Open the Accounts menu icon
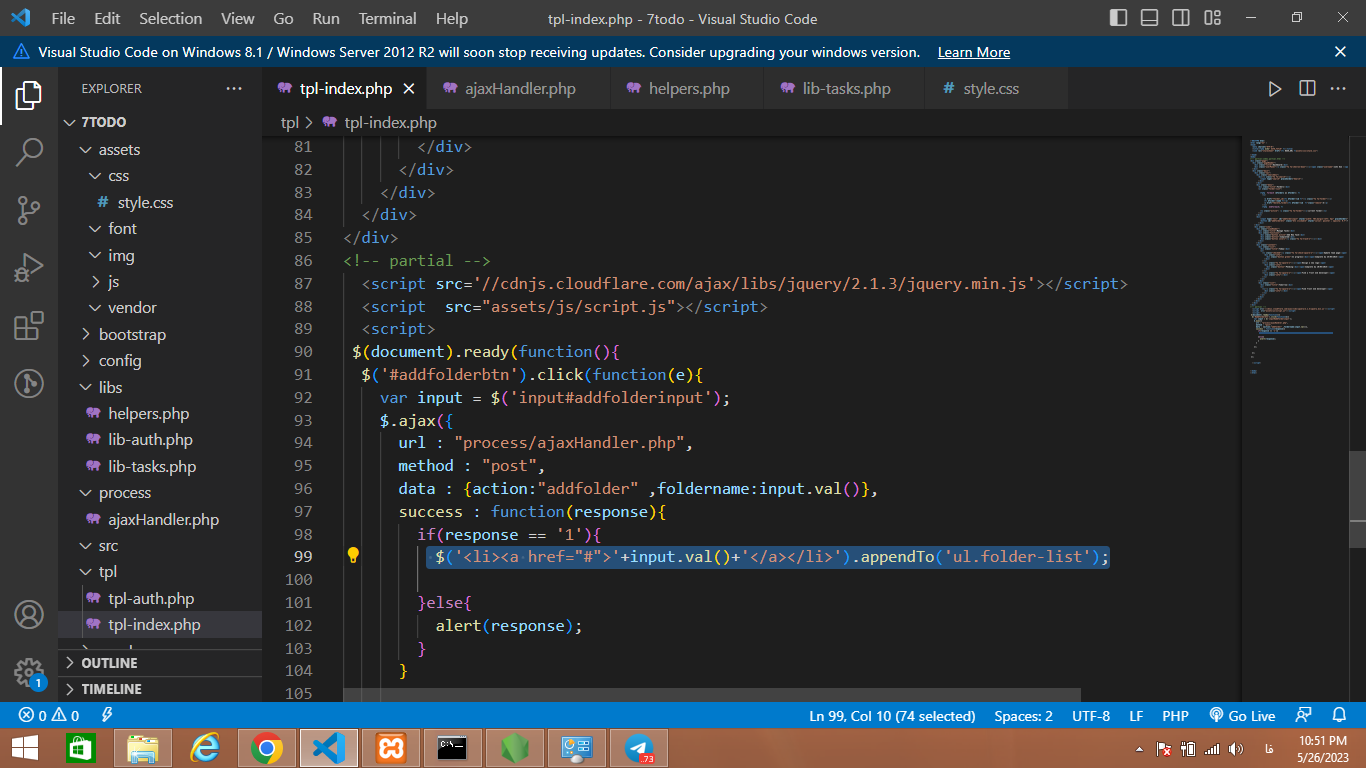Viewport: 1366px width, 768px height. [29, 614]
